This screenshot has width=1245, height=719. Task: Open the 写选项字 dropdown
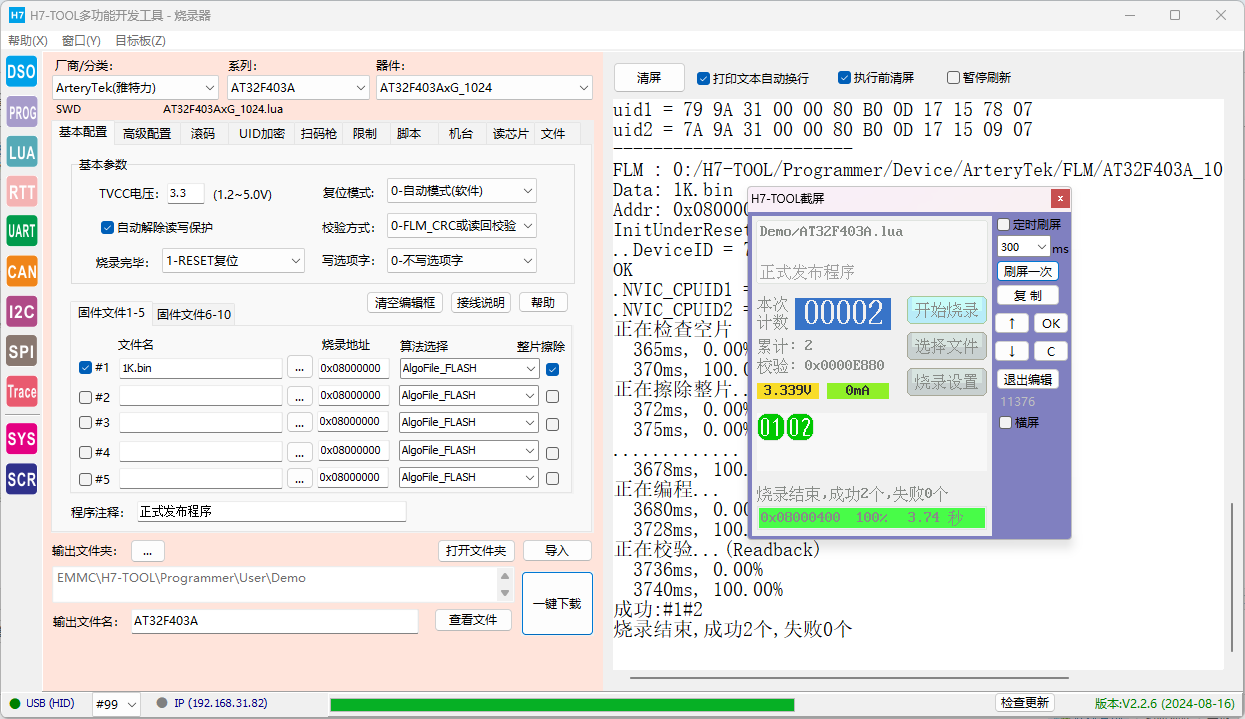coord(462,260)
